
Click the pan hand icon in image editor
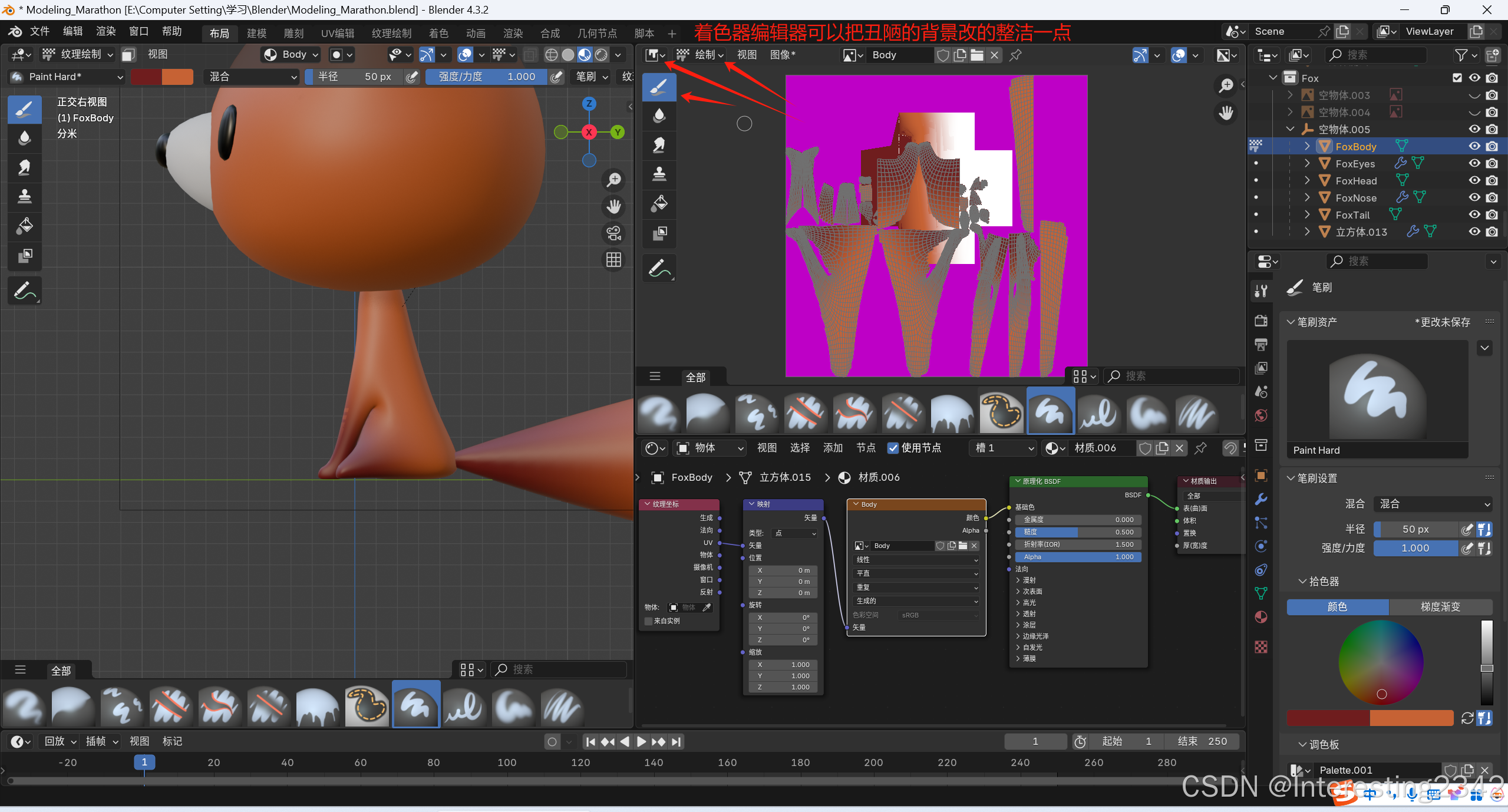[x=1226, y=113]
